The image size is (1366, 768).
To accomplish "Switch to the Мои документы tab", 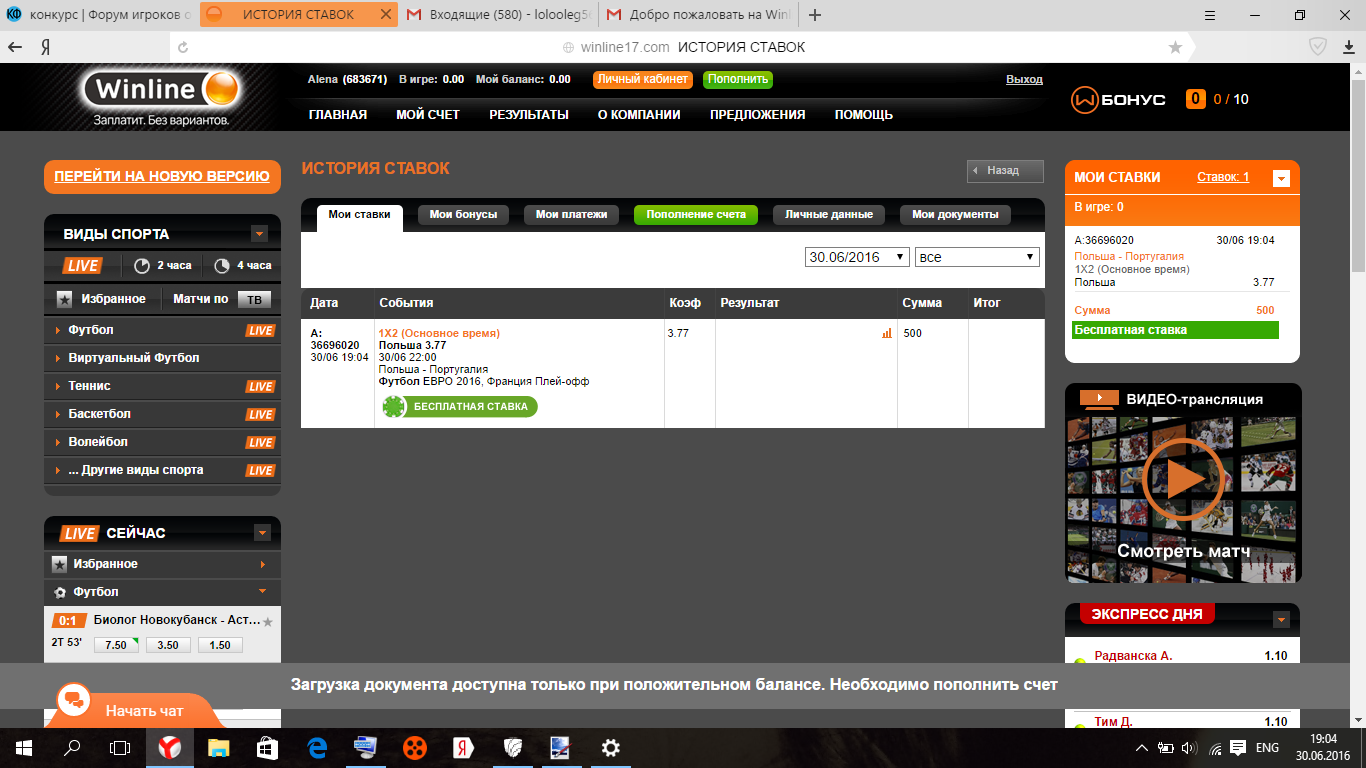I will pos(955,215).
